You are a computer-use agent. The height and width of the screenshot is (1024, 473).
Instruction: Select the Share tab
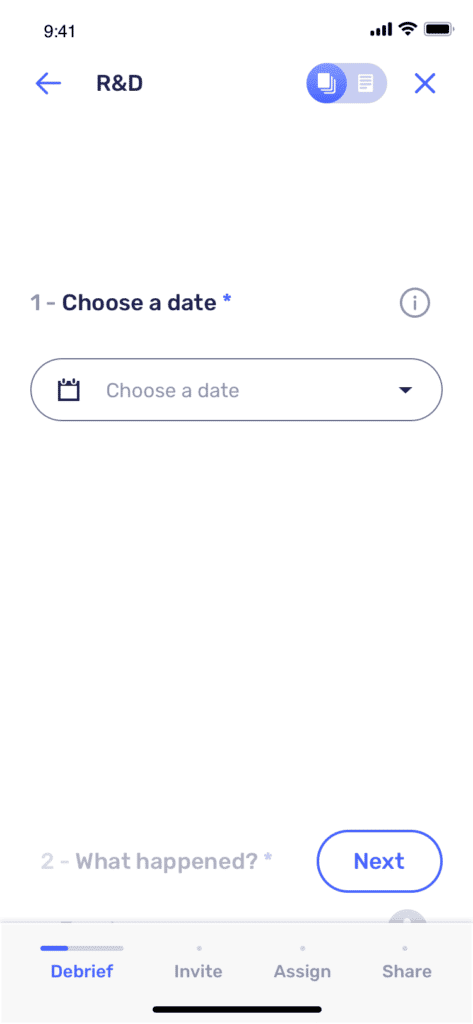tap(406, 970)
